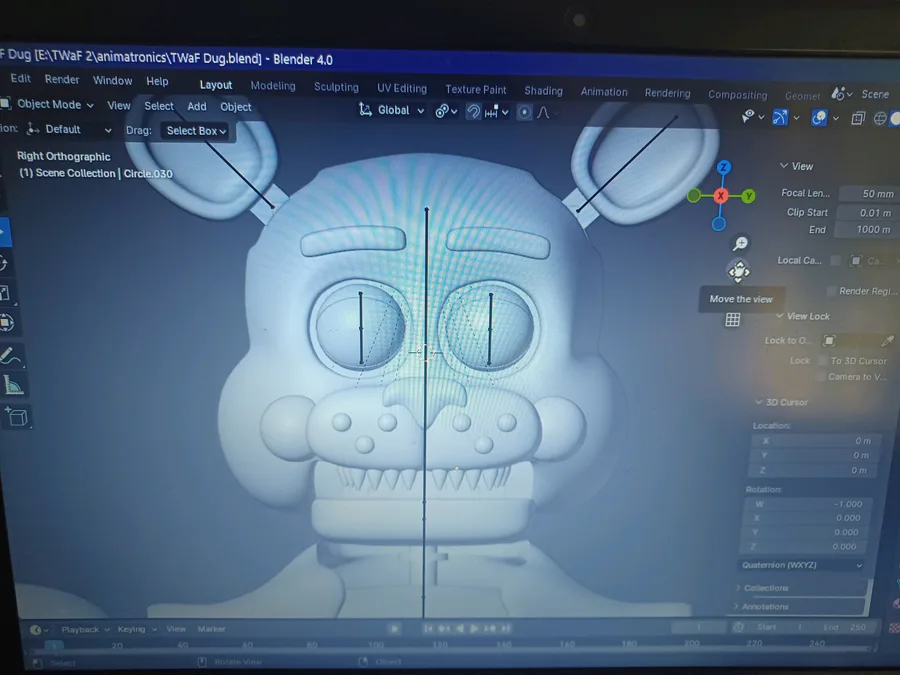Click the Clip Start 0.01 m field
This screenshot has width=900, height=675.
pos(867,213)
